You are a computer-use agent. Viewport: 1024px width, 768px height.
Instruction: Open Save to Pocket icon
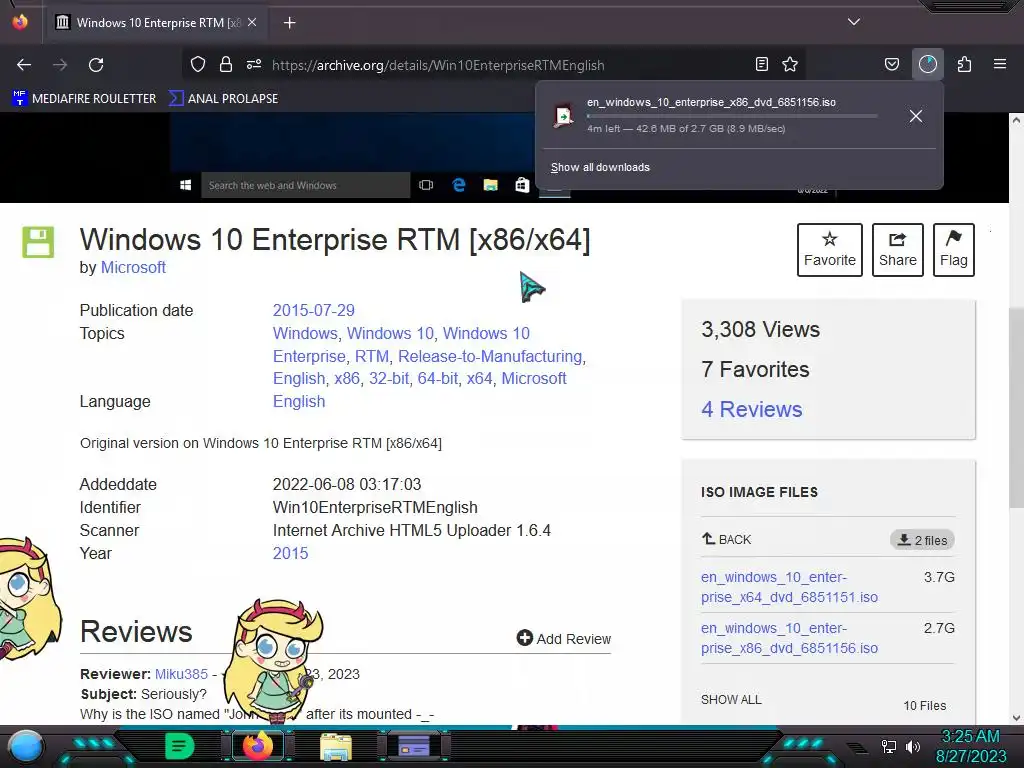point(891,64)
